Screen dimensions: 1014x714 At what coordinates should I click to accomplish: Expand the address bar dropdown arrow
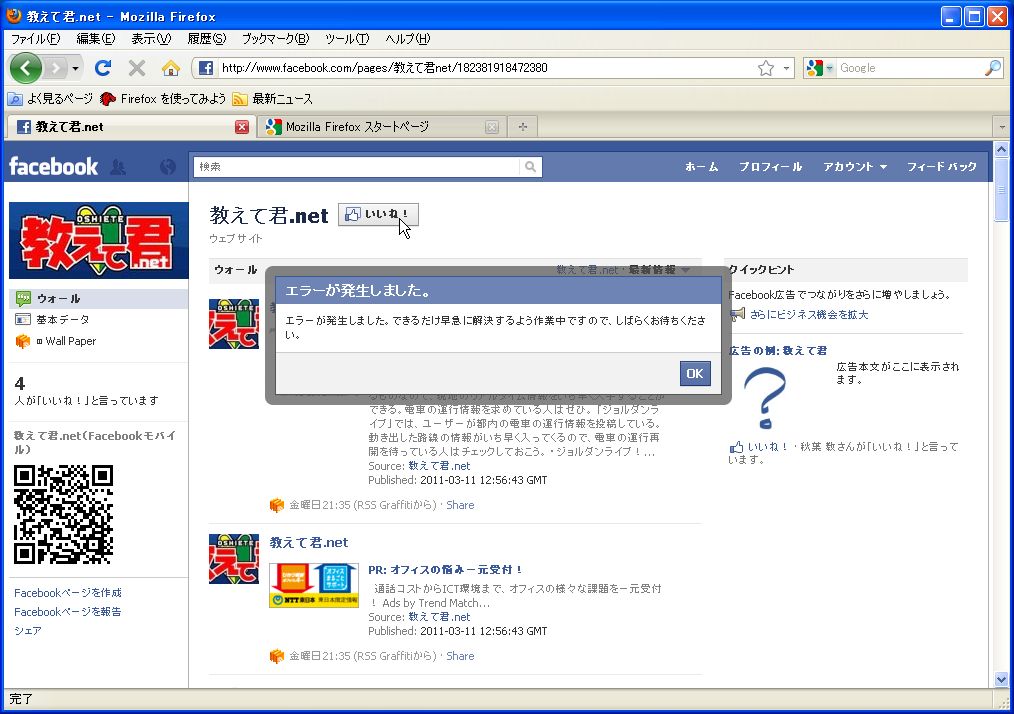coord(786,68)
